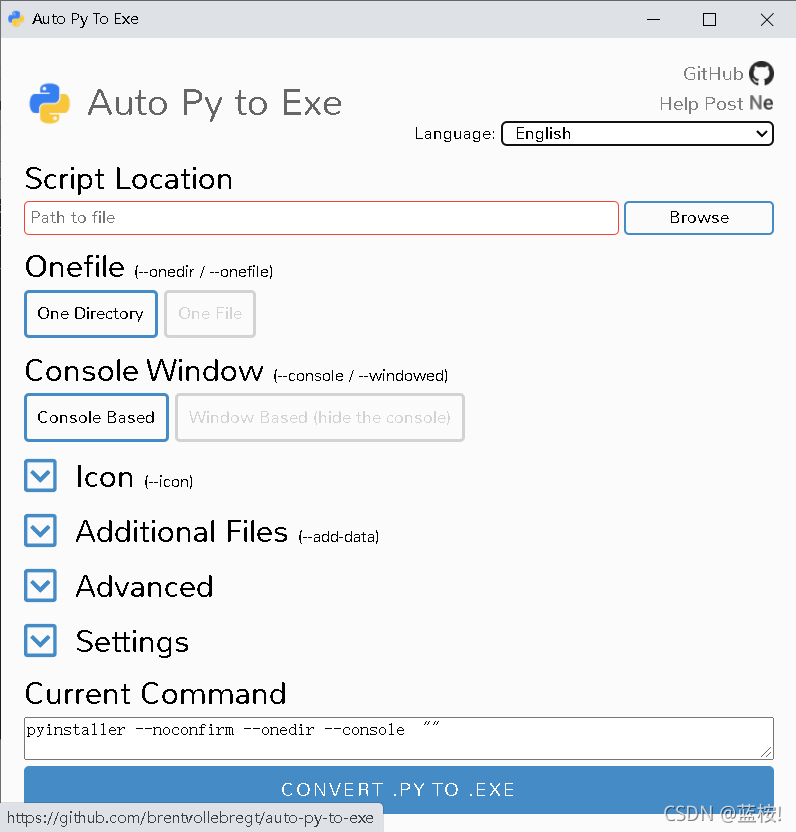Click the Current Command heading
The image size is (796, 832).
(155, 694)
